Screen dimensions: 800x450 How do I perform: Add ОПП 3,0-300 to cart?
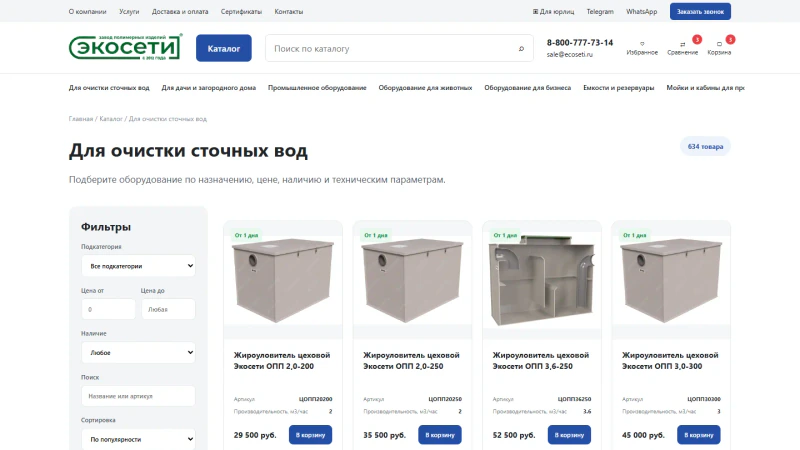698,435
